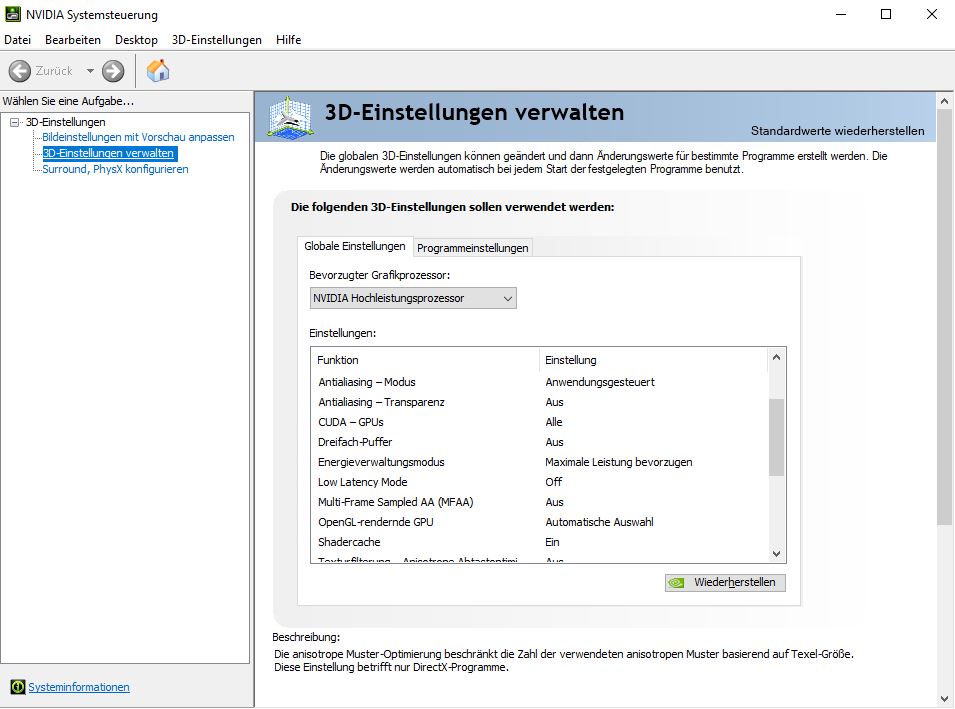Select the OpenGL-rendernde GPU row
The width and height of the screenshot is (955, 709).
pos(539,522)
